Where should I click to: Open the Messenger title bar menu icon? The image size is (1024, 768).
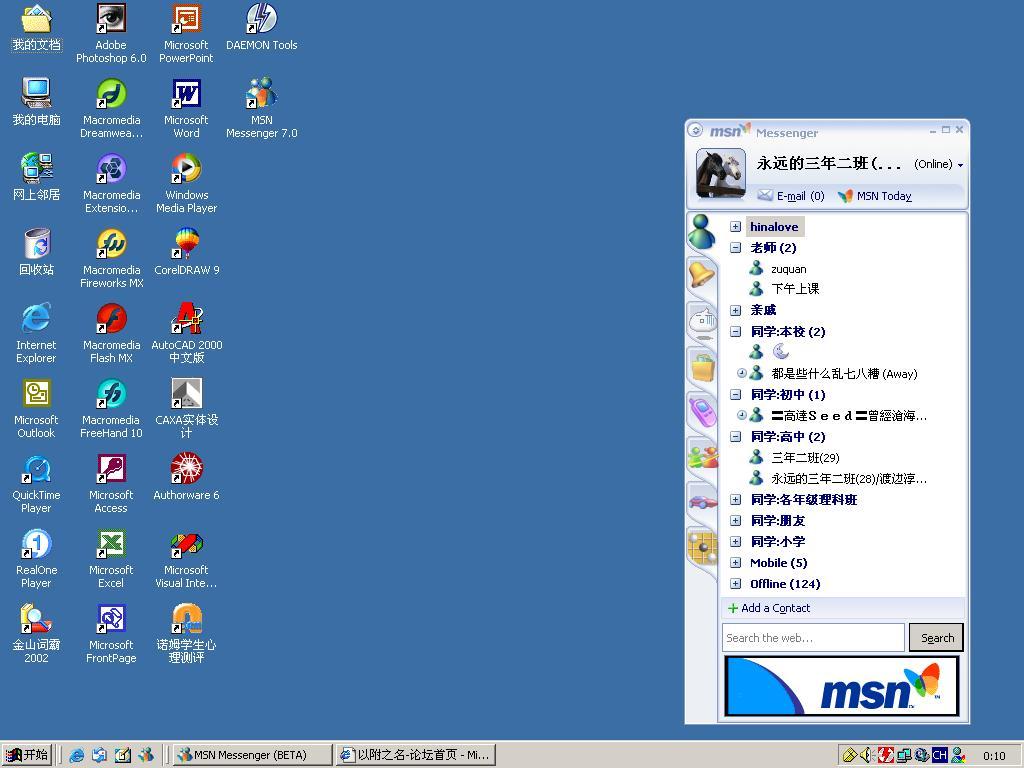(x=696, y=131)
